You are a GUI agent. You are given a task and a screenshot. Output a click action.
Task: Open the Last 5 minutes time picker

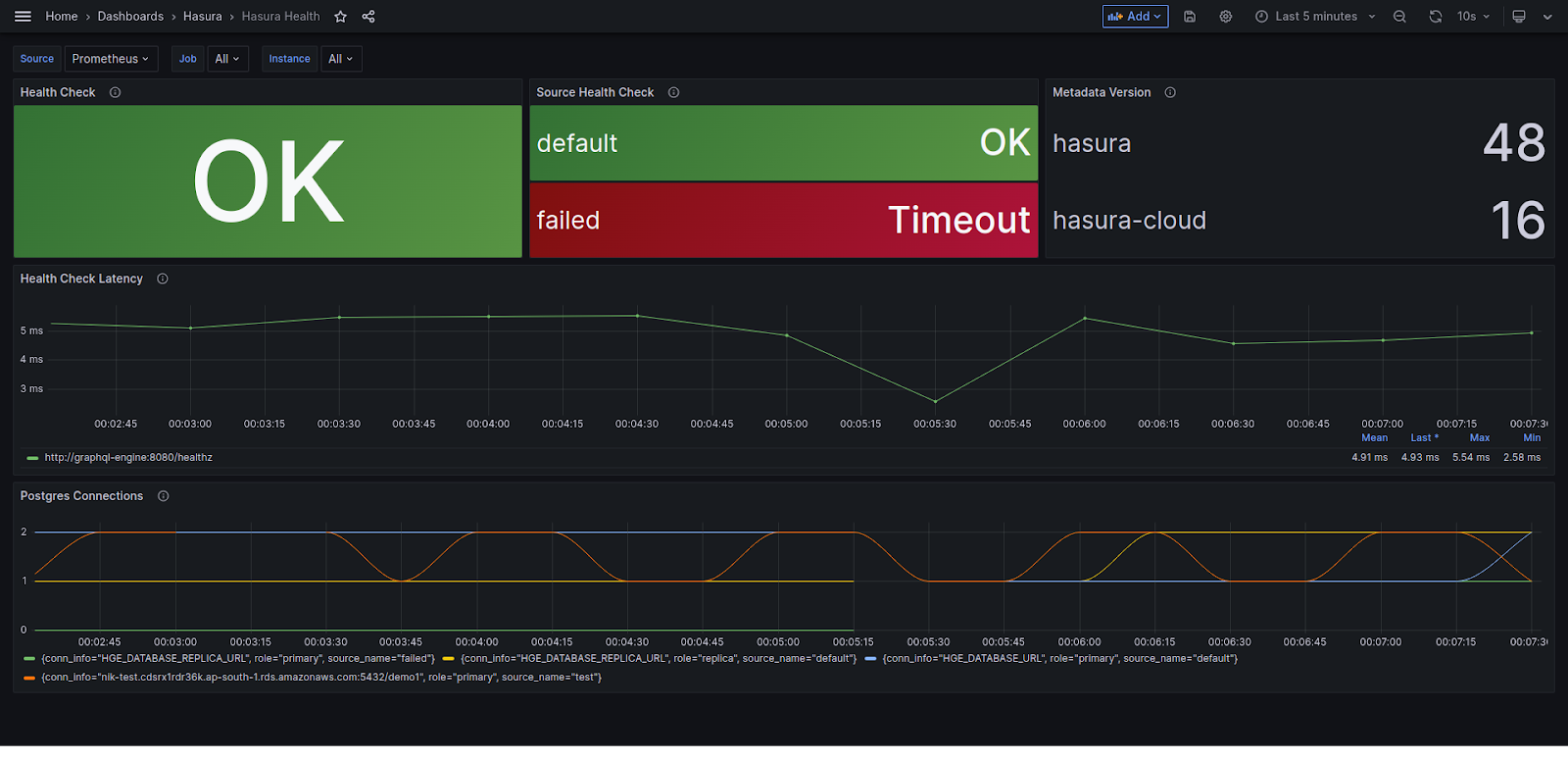pos(1316,17)
